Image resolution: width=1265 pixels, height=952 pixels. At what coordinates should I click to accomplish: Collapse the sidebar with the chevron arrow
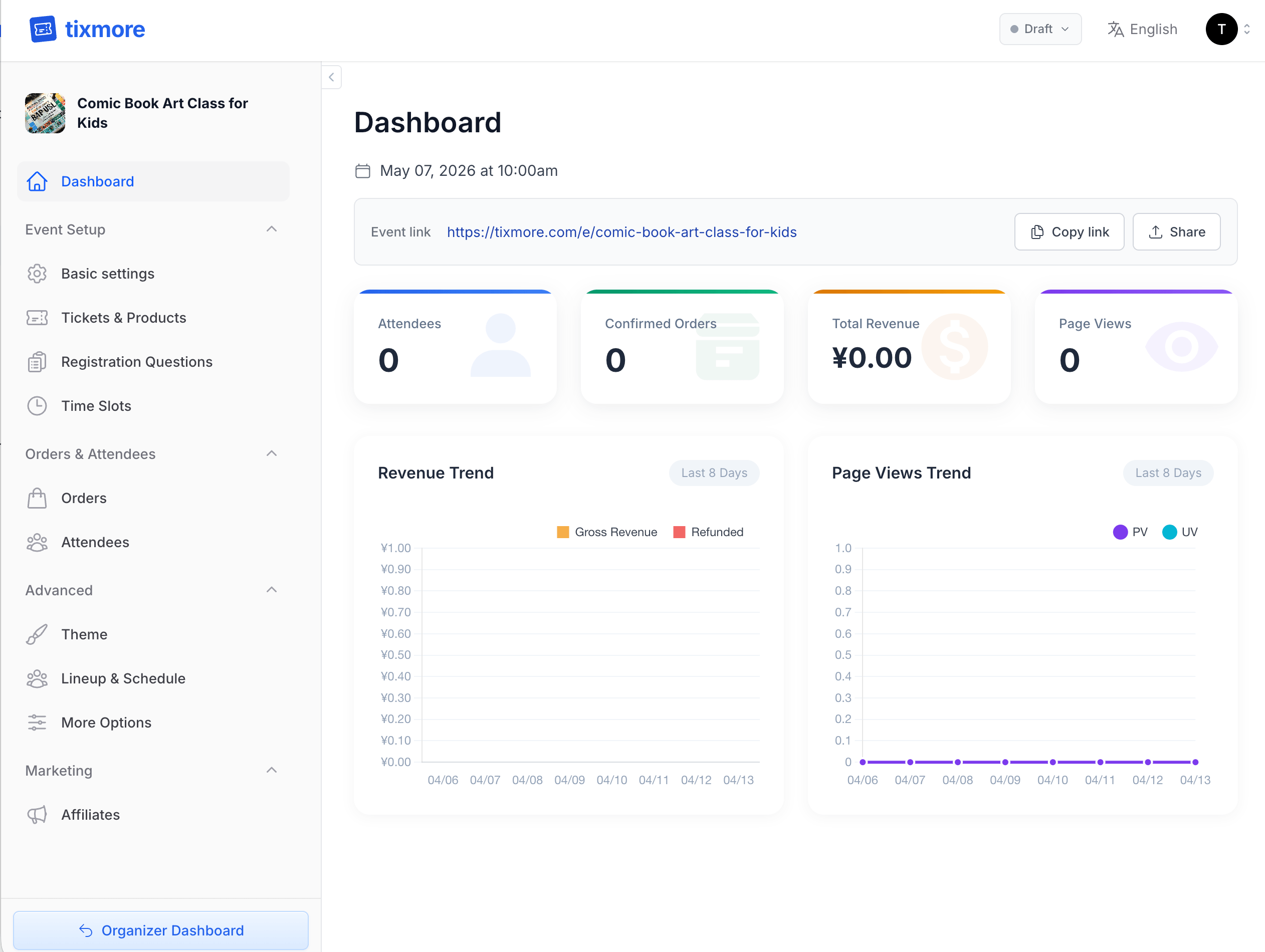pyautogui.click(x=331, y=77)
